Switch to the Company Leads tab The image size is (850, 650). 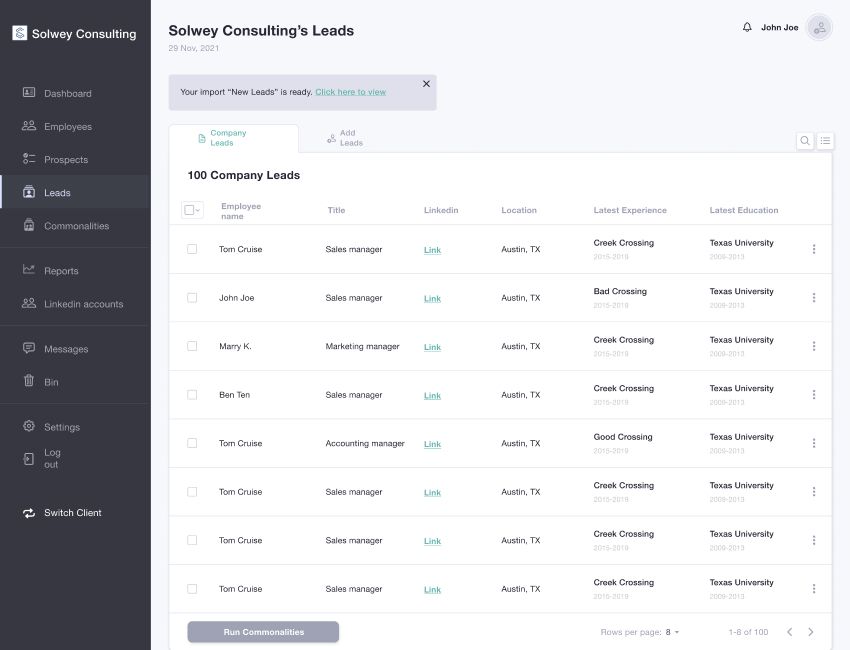coord(234,138)
